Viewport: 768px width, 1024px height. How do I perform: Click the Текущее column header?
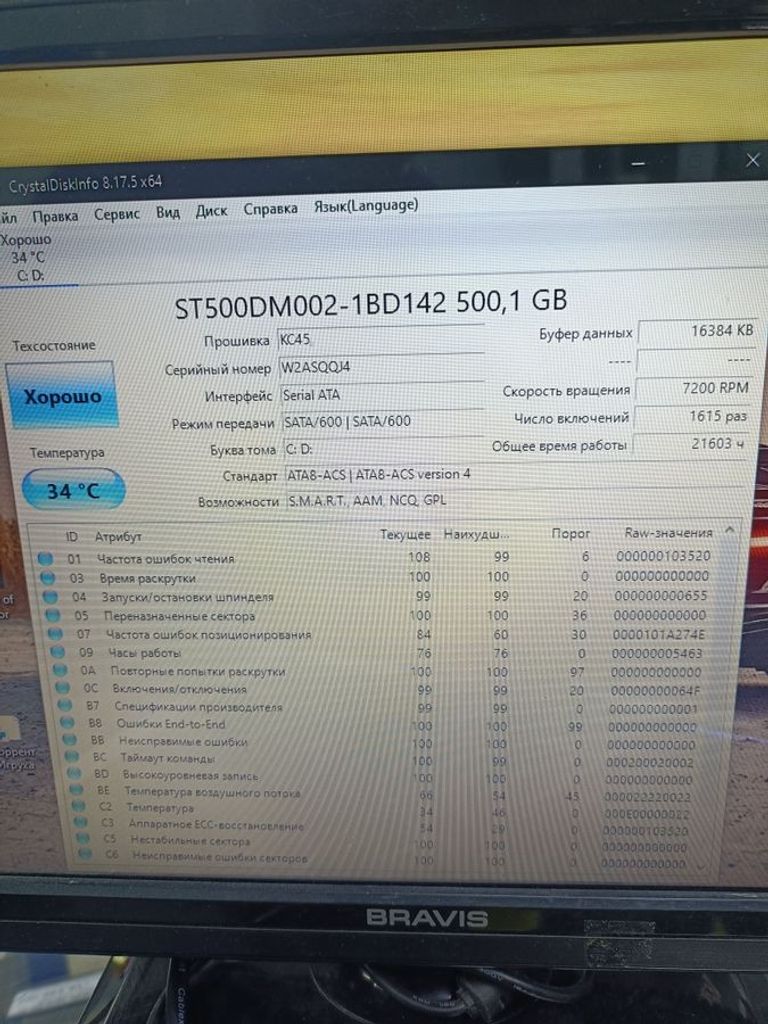tap(405, 535)
